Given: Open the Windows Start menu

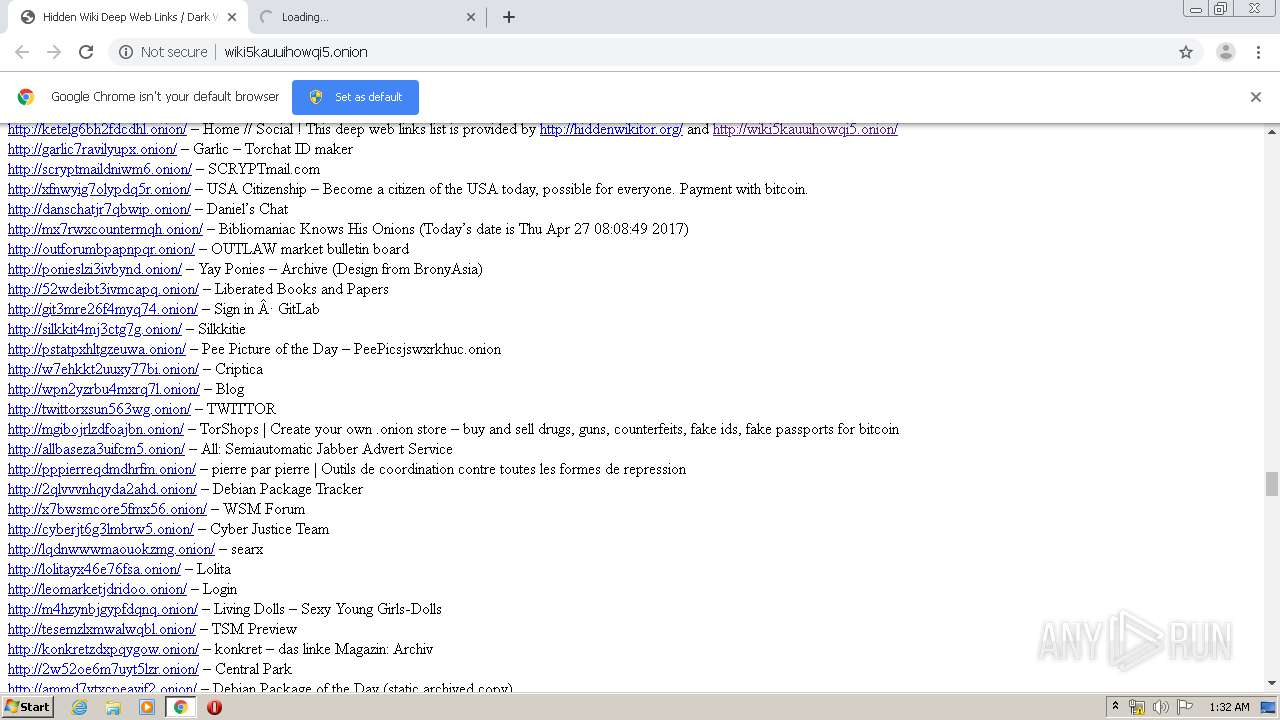Looking at the screenshot, I should [27, 707].
